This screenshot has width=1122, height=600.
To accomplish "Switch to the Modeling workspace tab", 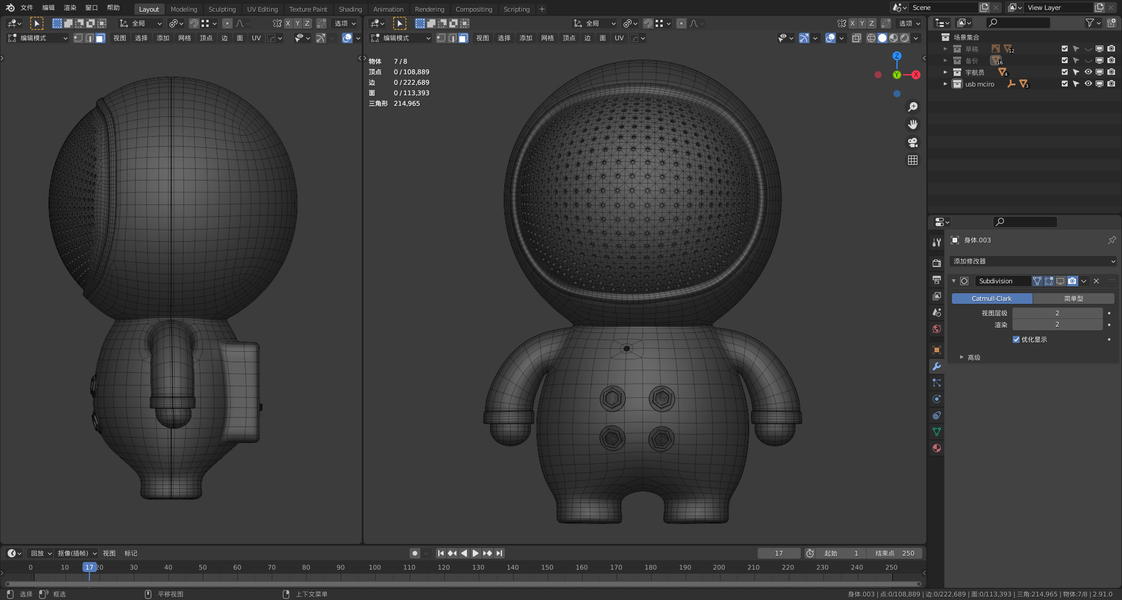I will (183, 9).
